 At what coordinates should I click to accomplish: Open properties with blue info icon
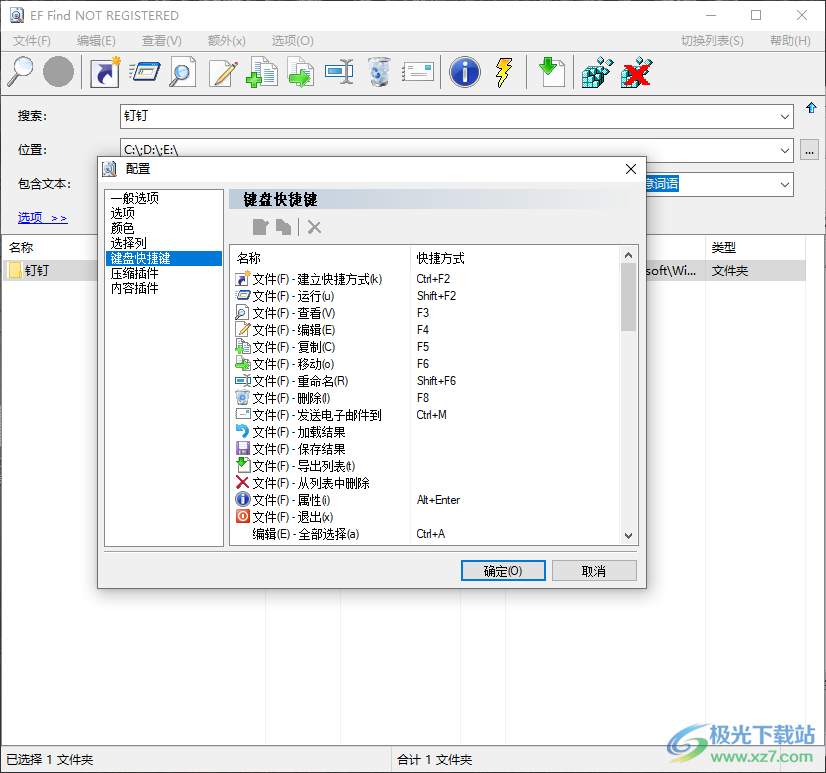click(465, 72)
